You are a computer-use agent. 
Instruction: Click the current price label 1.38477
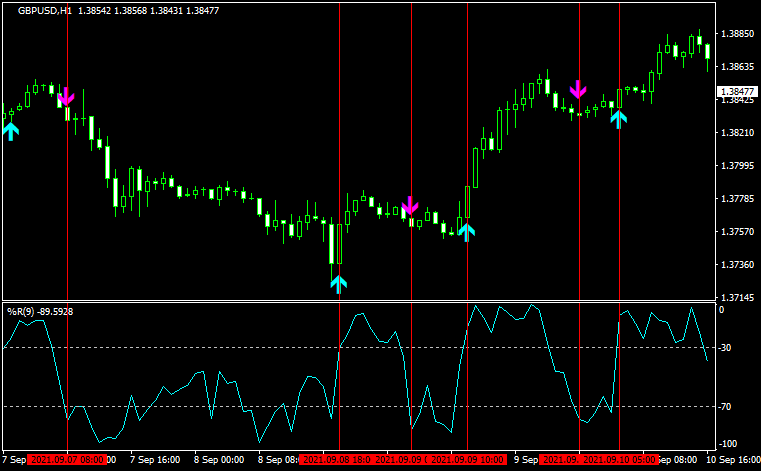736,92
